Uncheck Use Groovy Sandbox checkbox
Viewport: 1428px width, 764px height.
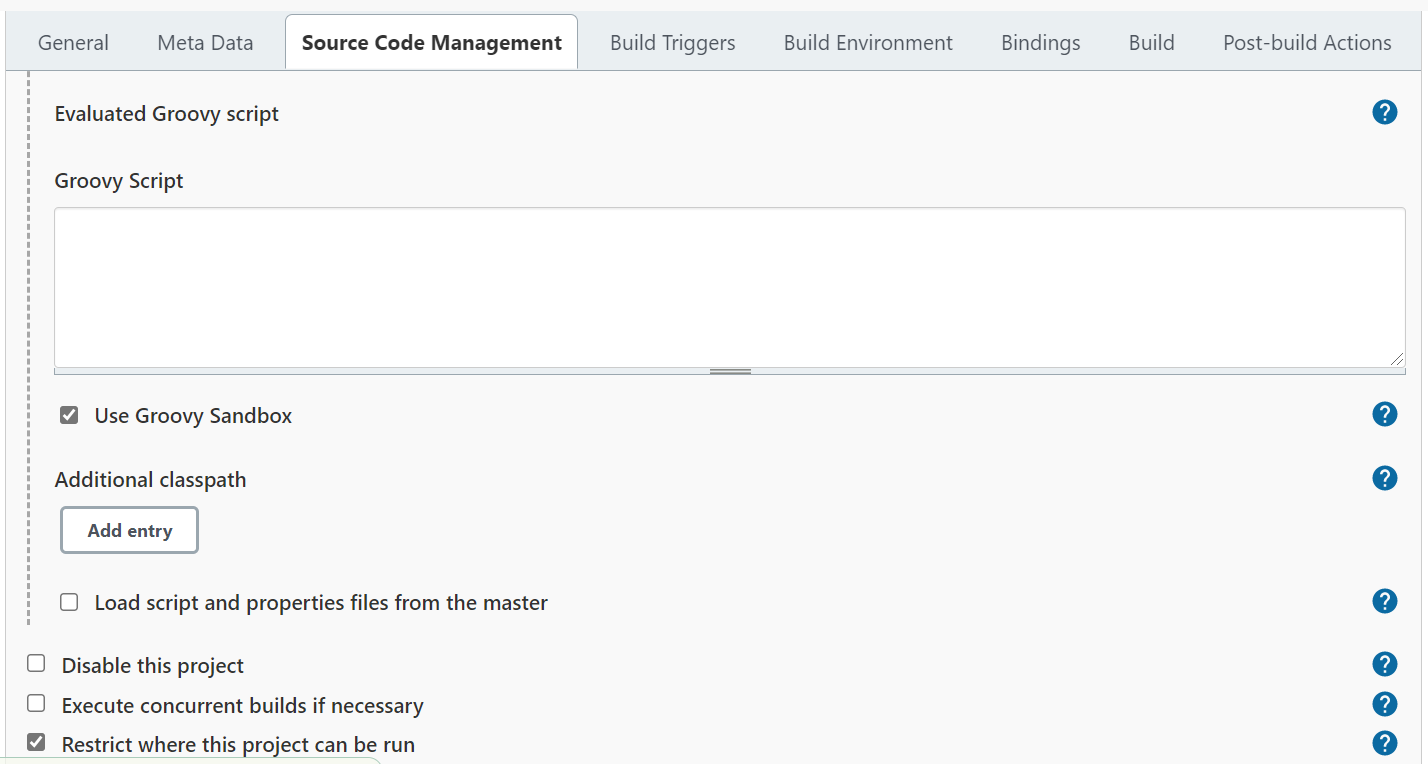tap(69, 415)
